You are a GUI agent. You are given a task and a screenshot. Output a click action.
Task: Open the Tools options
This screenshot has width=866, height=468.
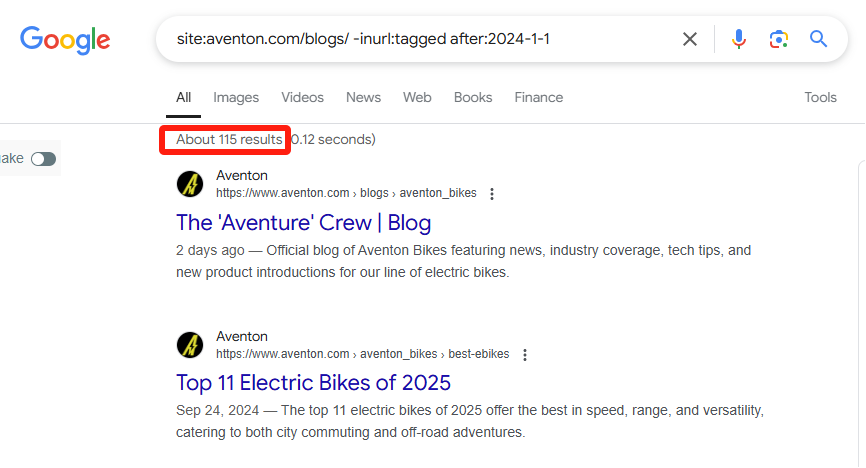pos(820,97)
